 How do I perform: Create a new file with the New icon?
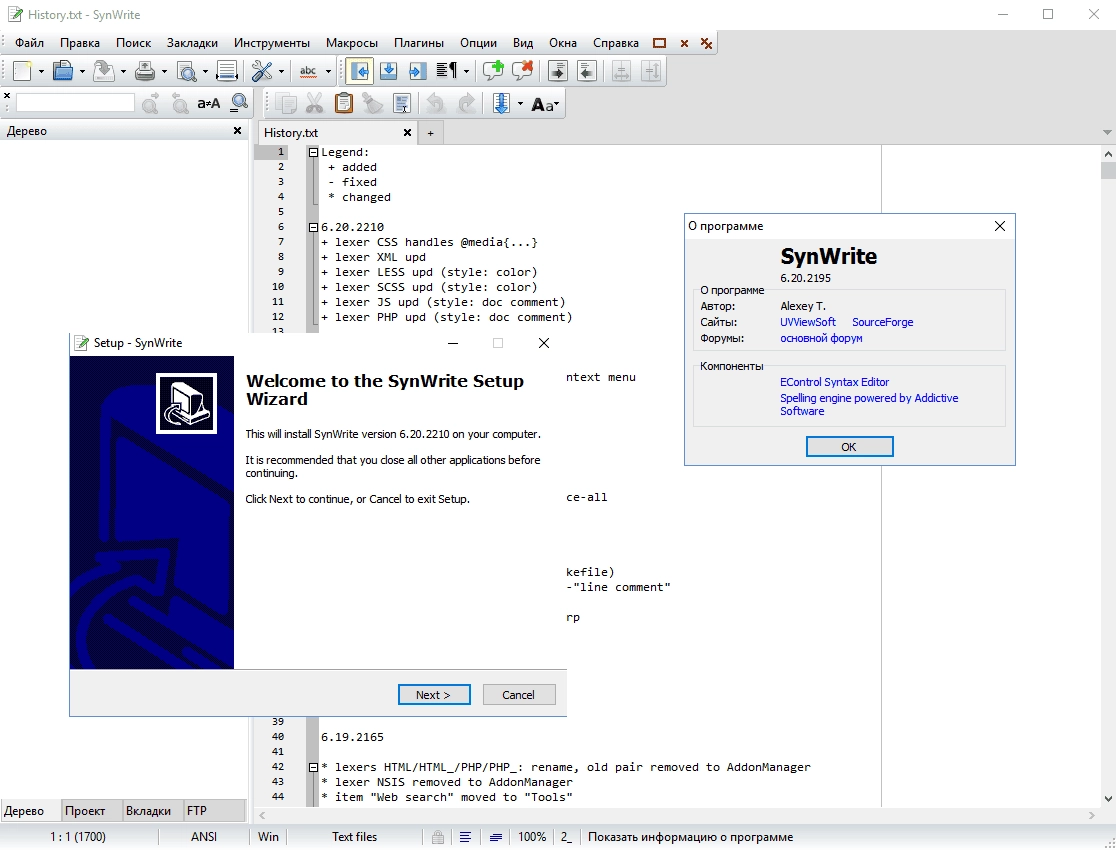tap(22, 70)
